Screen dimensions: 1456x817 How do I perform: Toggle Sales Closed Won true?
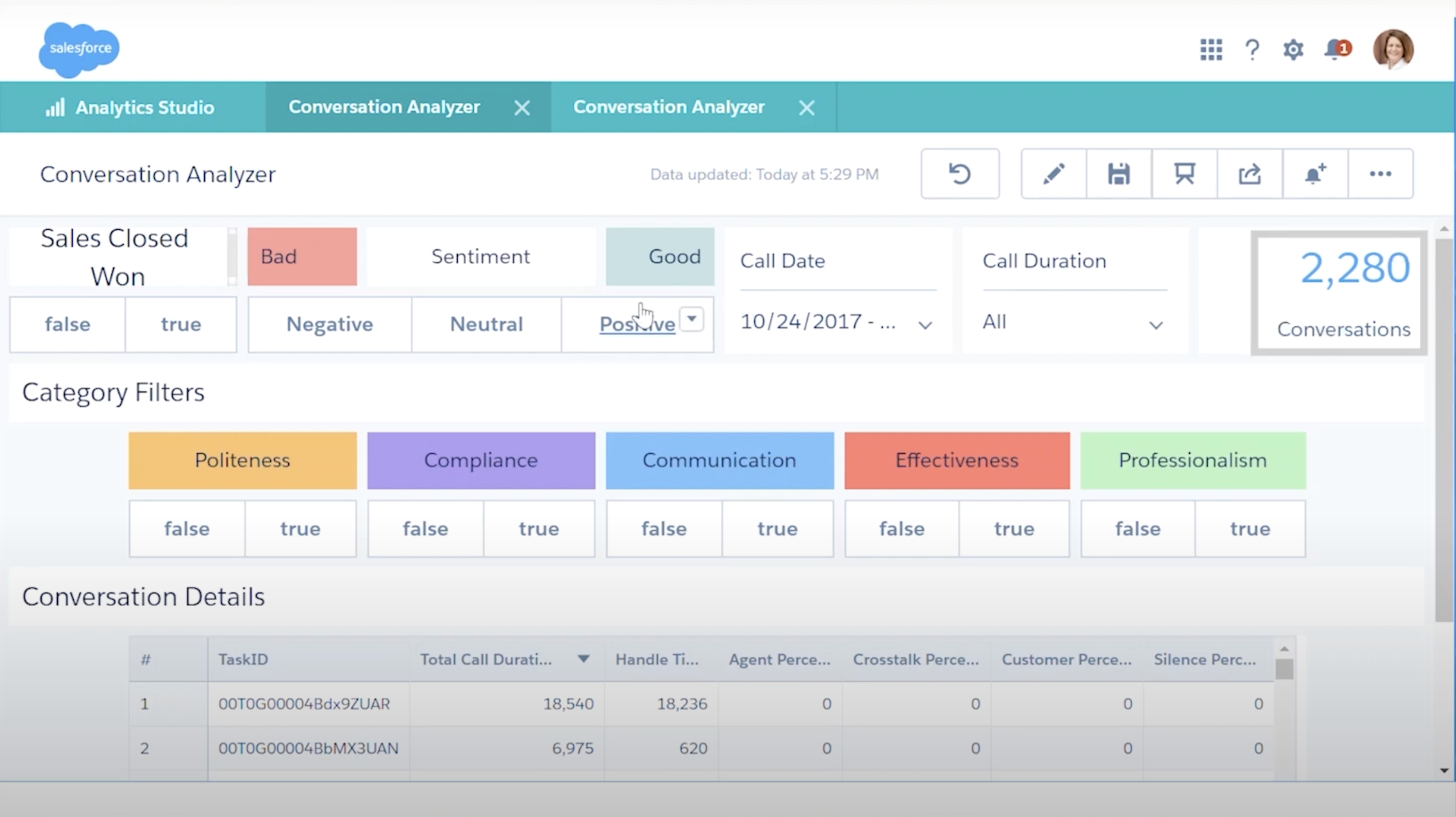coord(181,325)
